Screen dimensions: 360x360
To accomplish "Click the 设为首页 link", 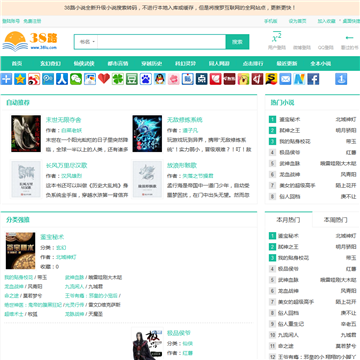I will (x=297, y=21).
